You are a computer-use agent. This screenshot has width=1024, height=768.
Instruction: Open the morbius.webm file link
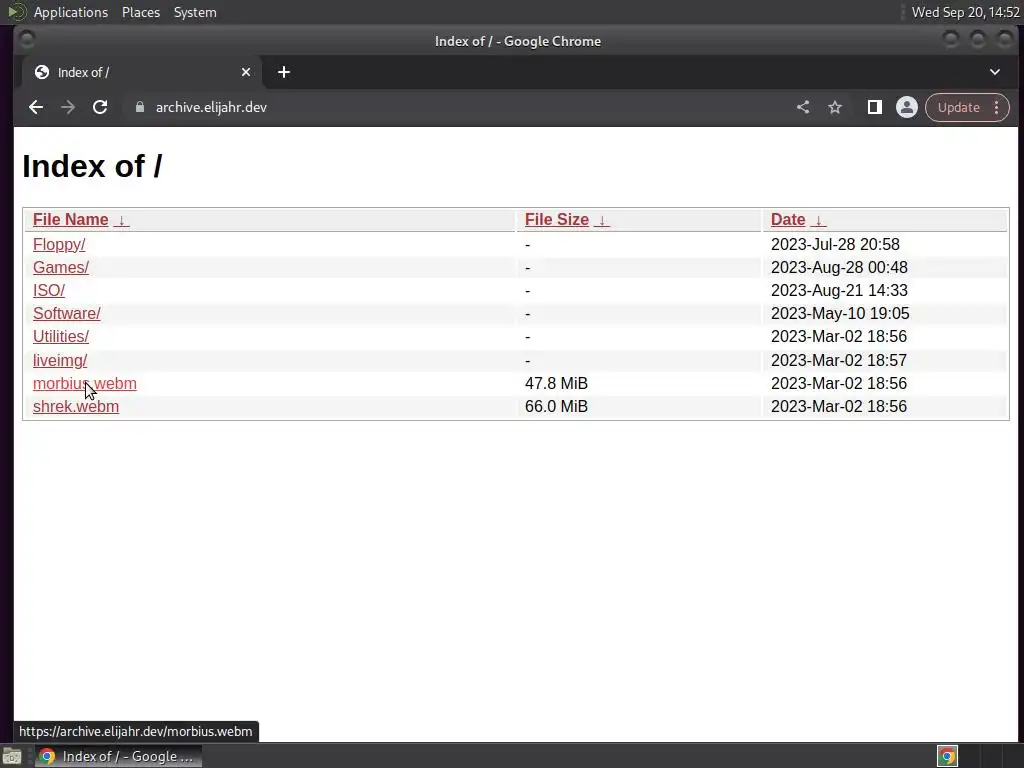click(x=85, y=383)
